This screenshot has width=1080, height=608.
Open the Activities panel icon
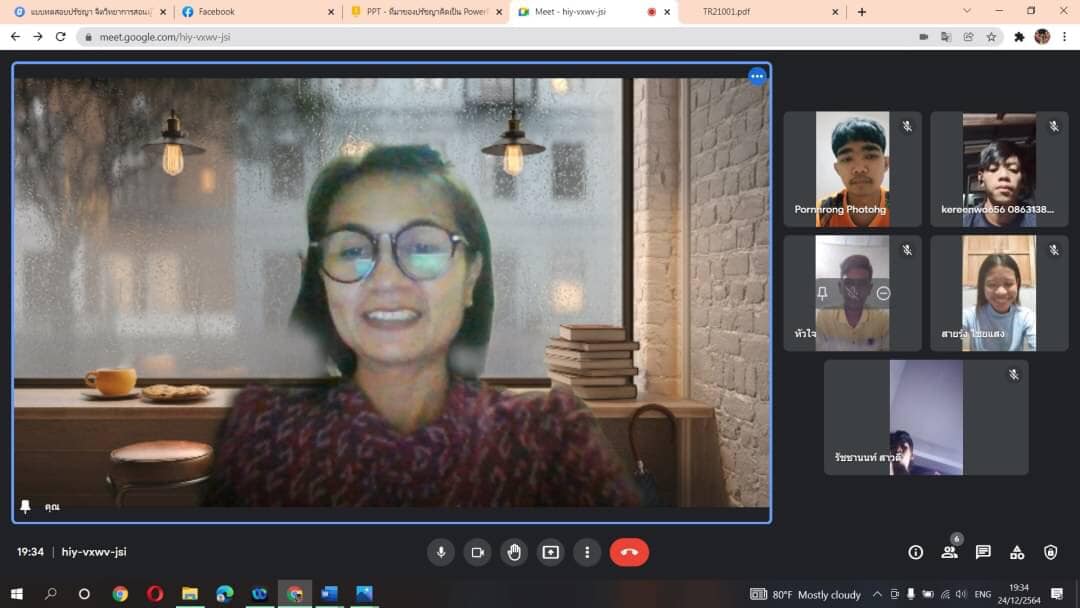point(1017,552)
